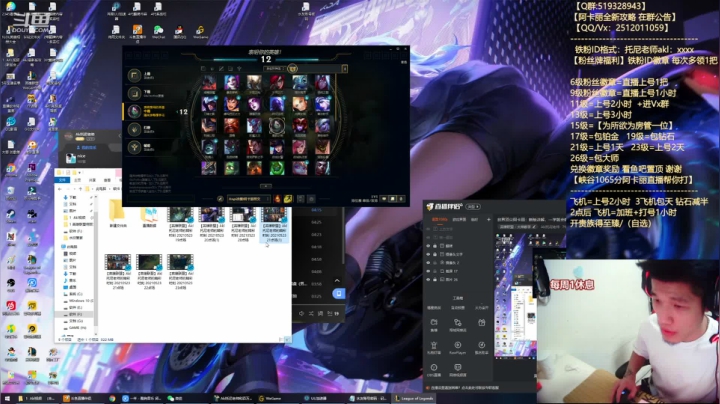This screenshot has height=404, width=720.
Task: Open the mode dropdown beside 直播伴侣 logo
Action: tap(473, 207)
